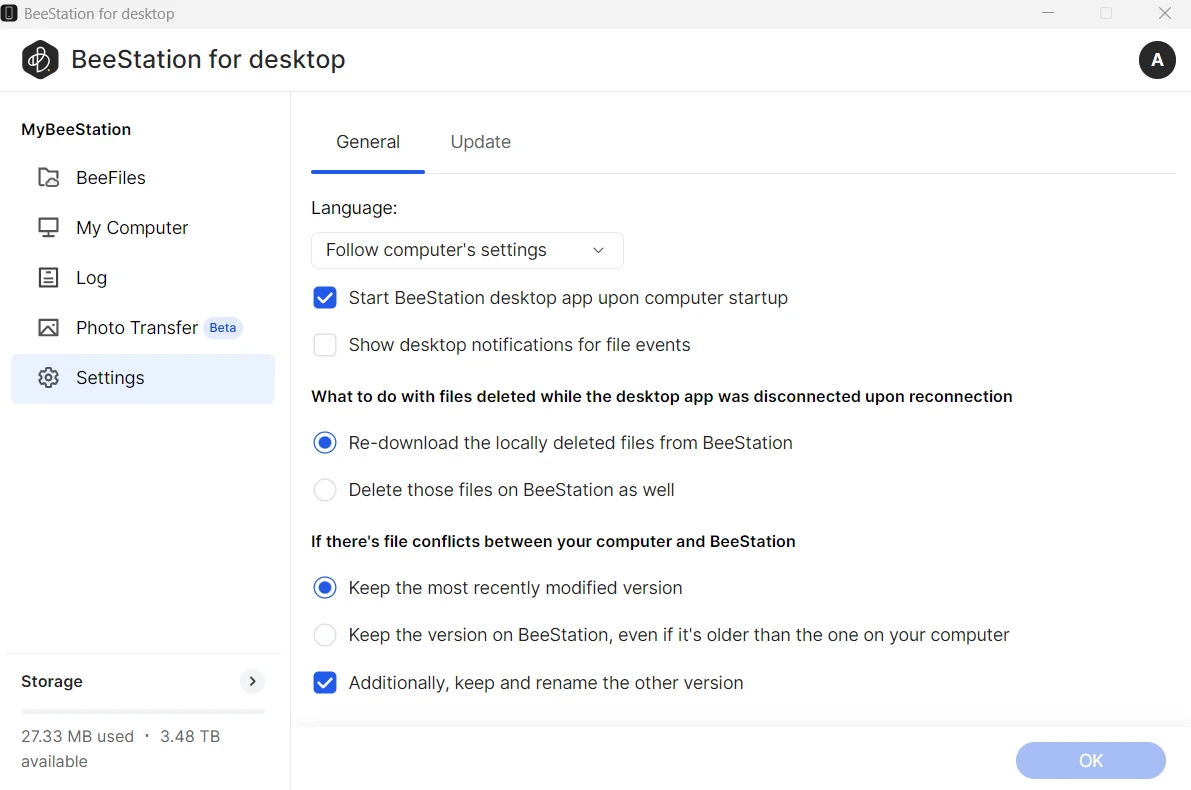Click the storage usage progress bar
Screen dimensions: 1191x790
tap(143, 711)
